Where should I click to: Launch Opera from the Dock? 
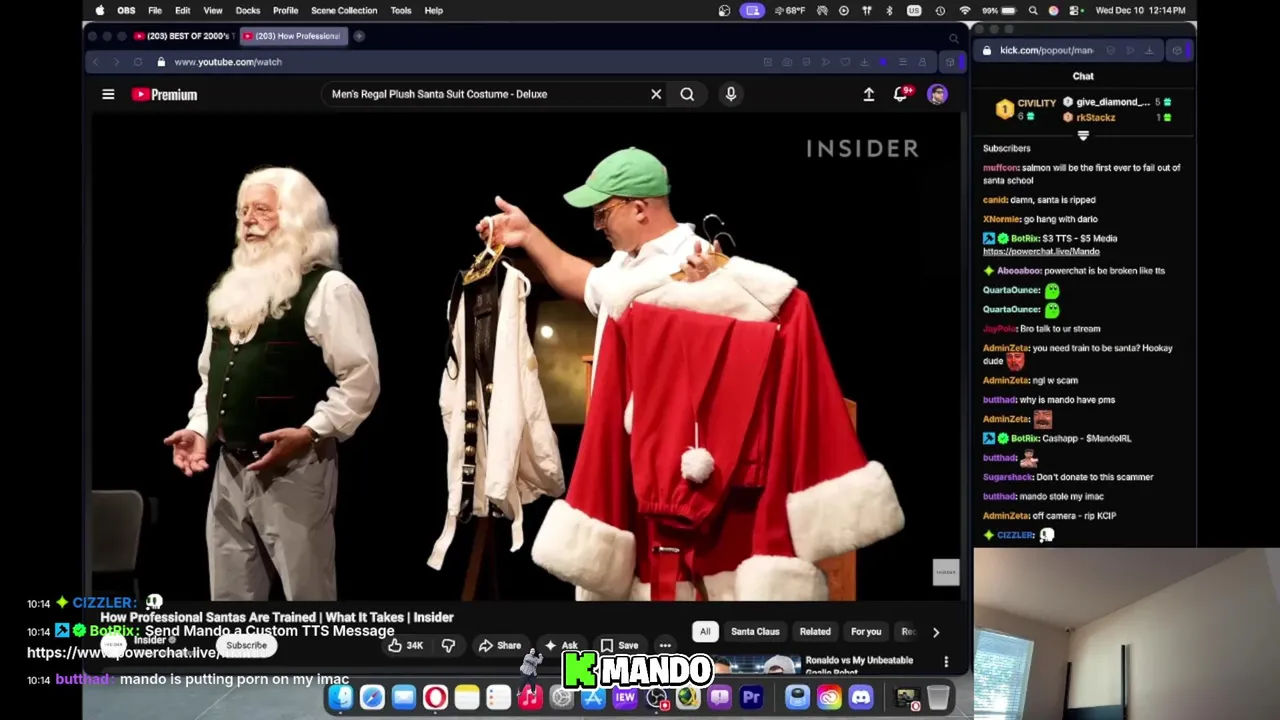tap(435, 697)
